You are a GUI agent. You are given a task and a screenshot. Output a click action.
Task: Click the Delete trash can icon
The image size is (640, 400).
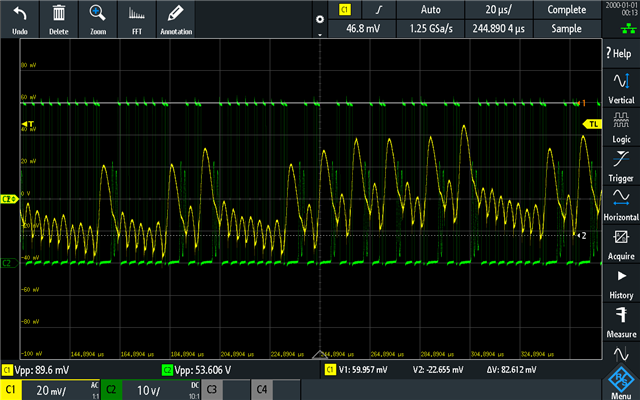[x=58, y=14]
